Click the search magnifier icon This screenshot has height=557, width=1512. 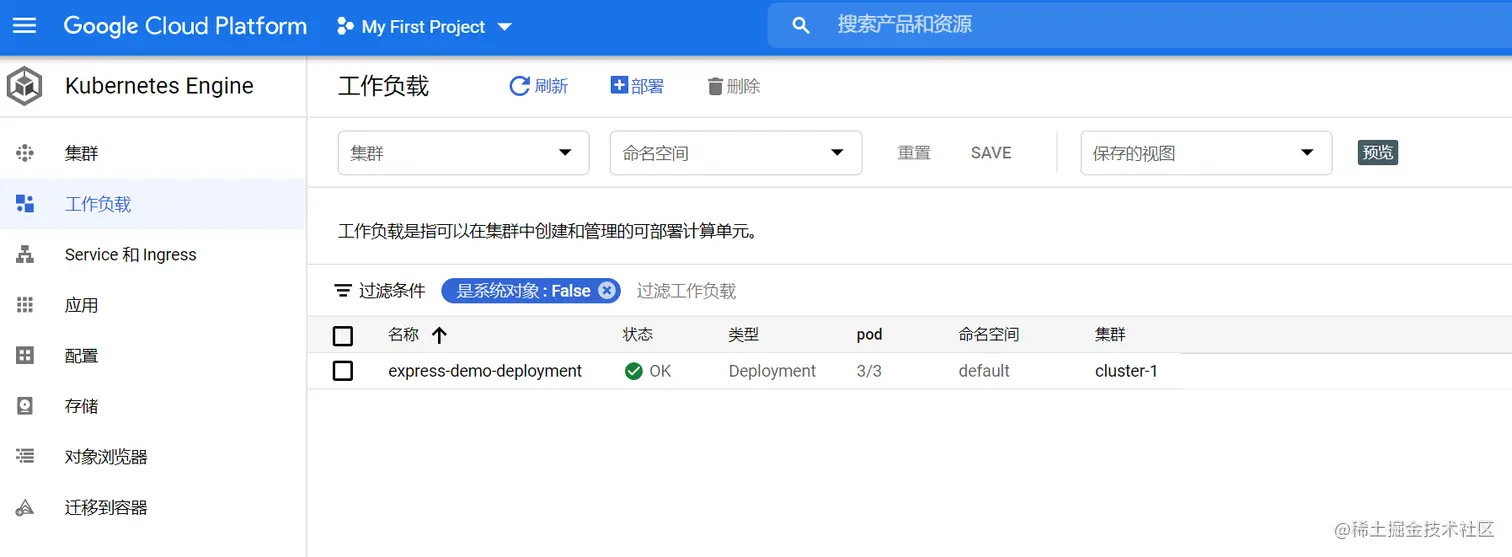[800, 26]
